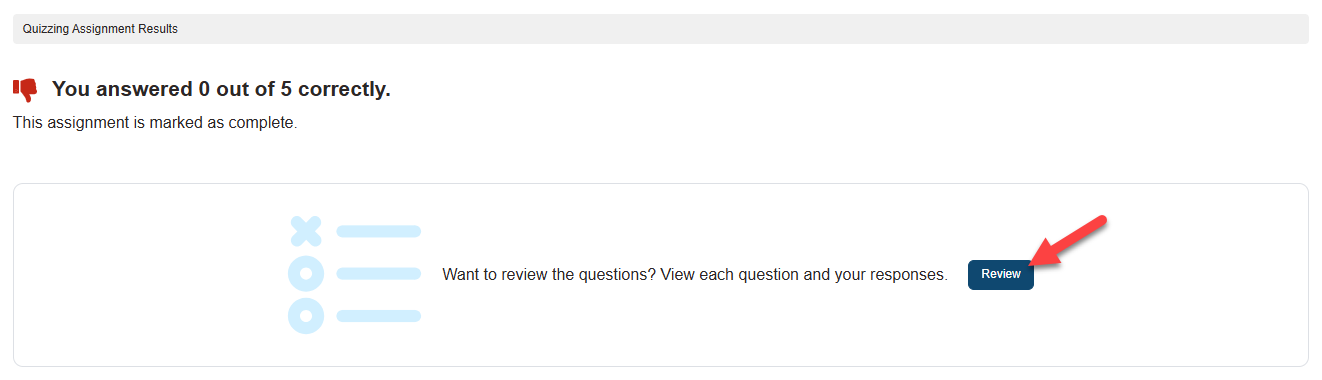The height and width of the screenshot is (380, 1322).
Task: Click the middle light-blue bar in the illustration
Action: point(379,273)
